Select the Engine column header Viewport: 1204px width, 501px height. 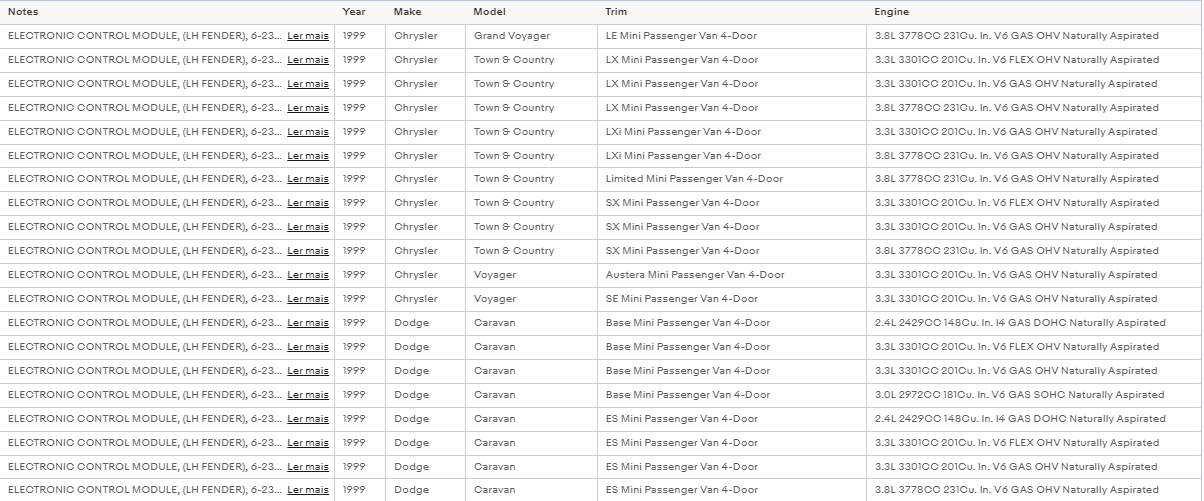tap(891, 12)
